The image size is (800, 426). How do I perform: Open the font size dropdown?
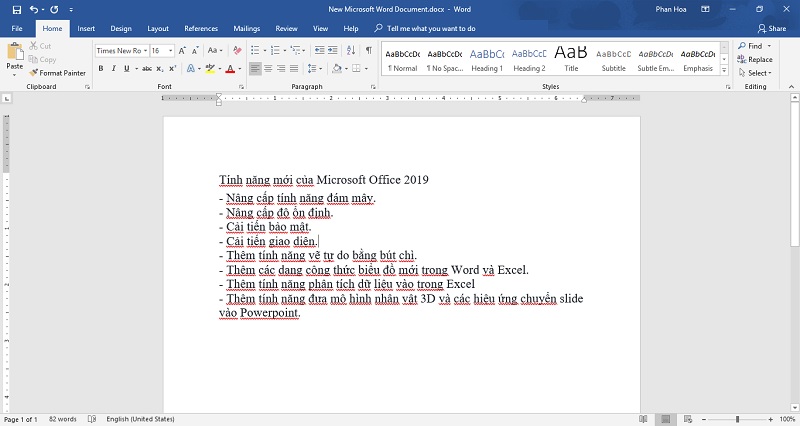[171, 50]
